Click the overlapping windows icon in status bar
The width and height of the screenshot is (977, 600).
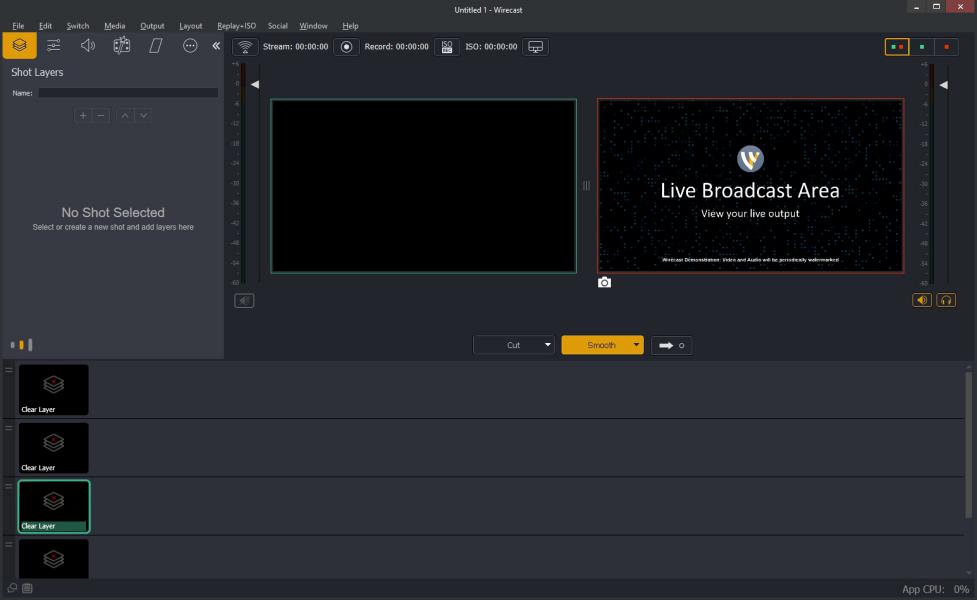pos(12,588)
